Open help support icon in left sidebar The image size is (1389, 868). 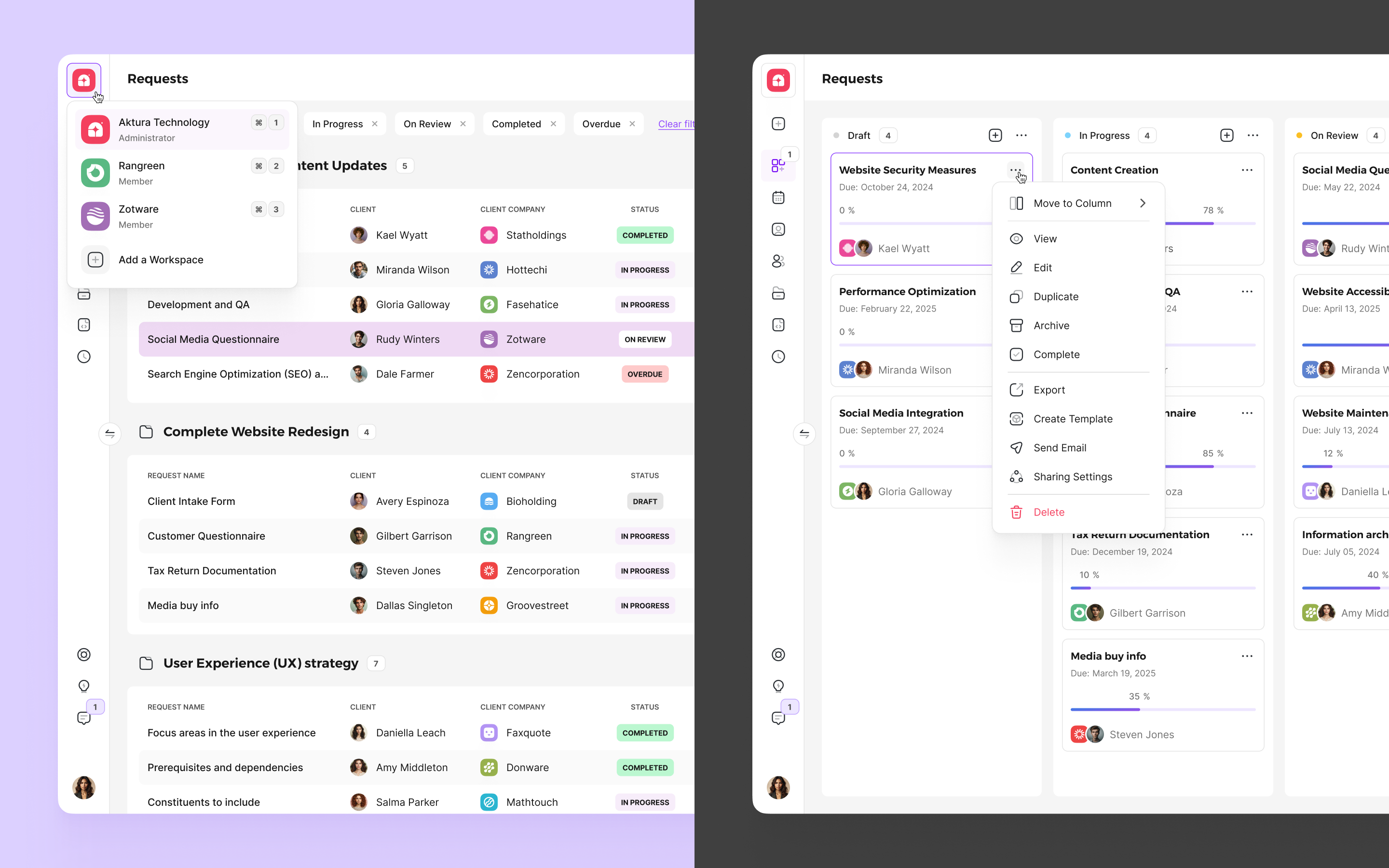coord(84,654)
